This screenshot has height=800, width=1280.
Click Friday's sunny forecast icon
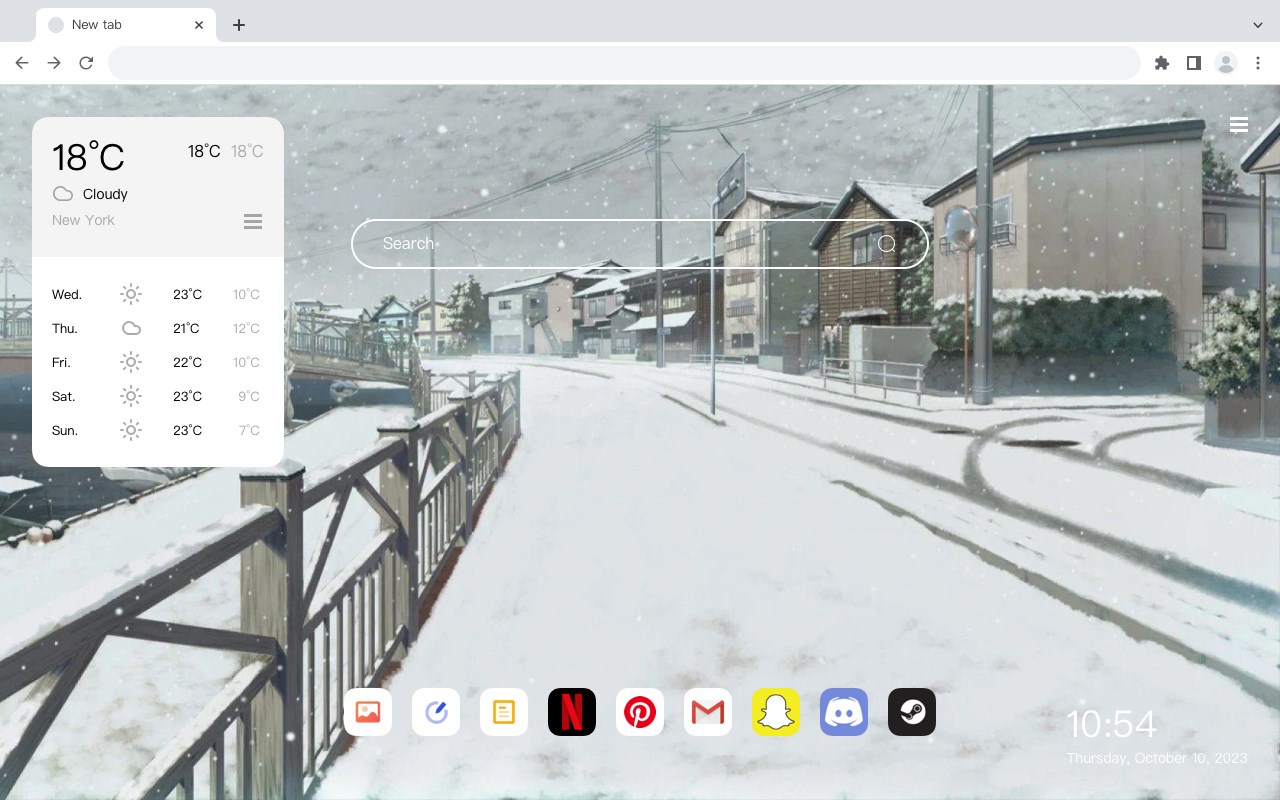(x=131, y=362)
